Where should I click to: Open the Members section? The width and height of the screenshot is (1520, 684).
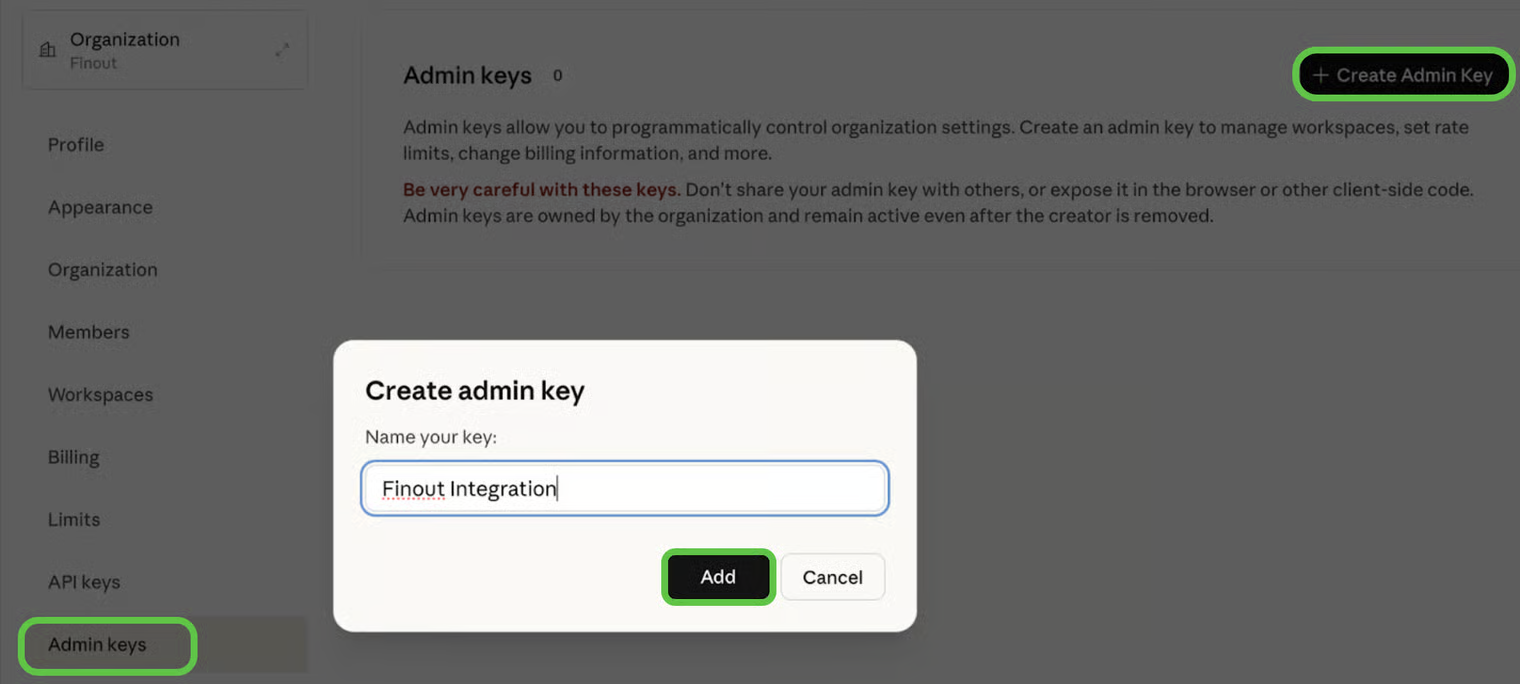coord(88,332)
